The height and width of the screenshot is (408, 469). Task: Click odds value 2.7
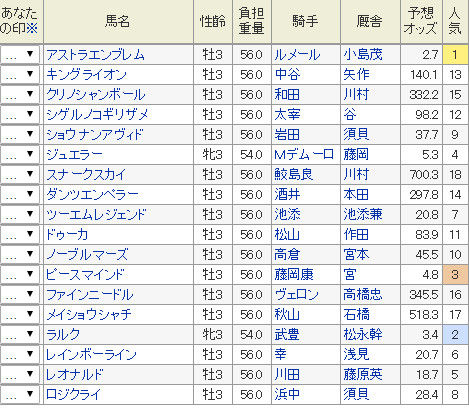430,55
